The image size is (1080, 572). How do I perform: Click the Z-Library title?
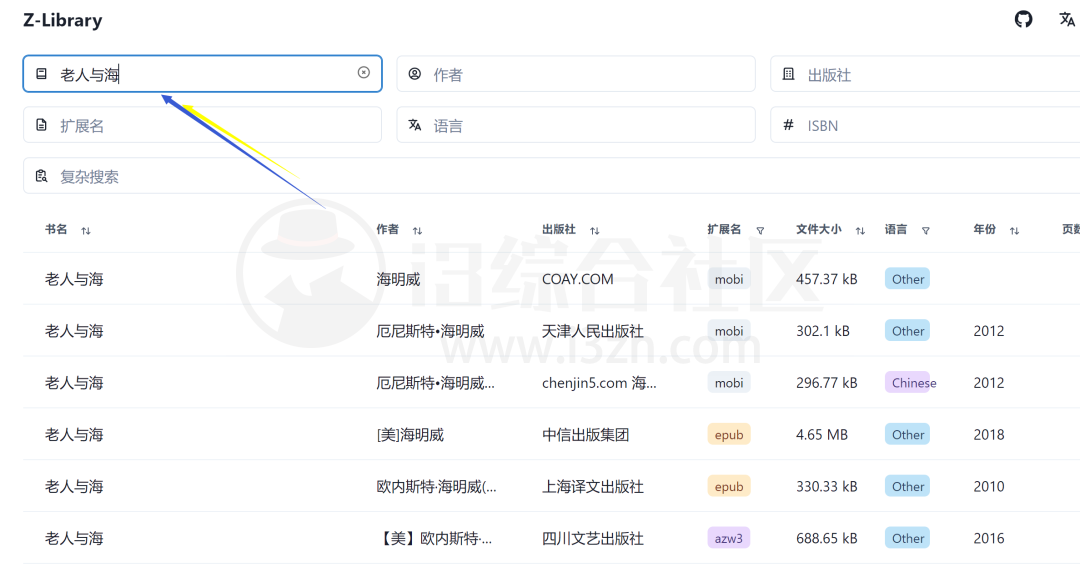[63, 20]
